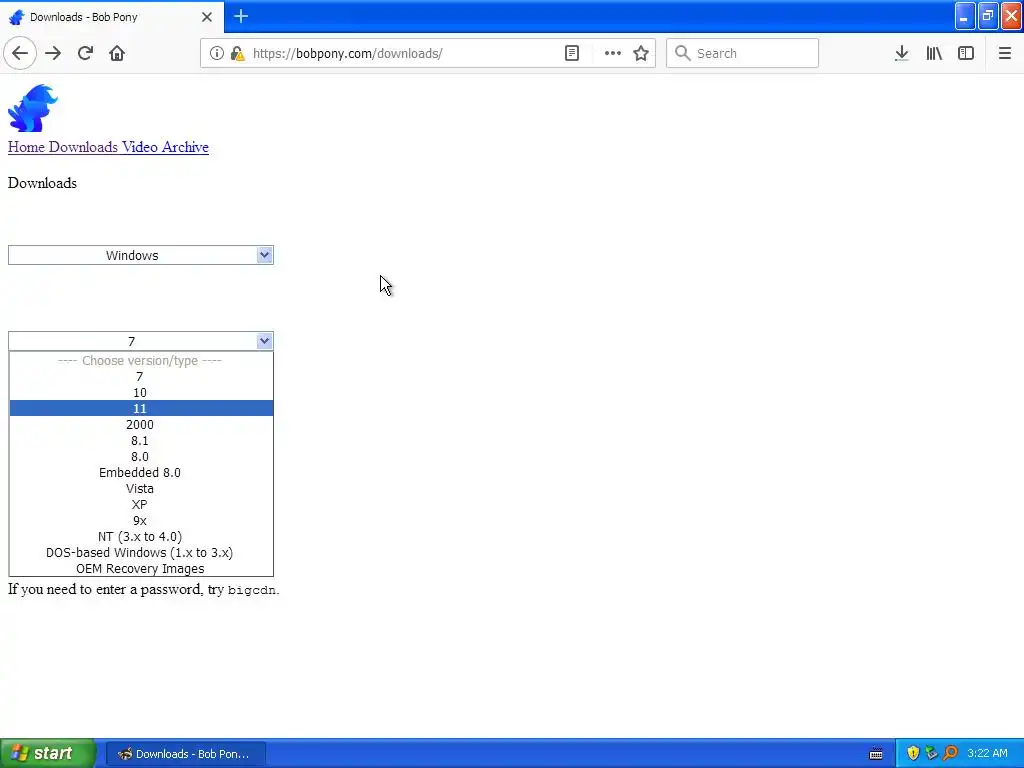Go forward with the forward arrow

pos(53,54)
